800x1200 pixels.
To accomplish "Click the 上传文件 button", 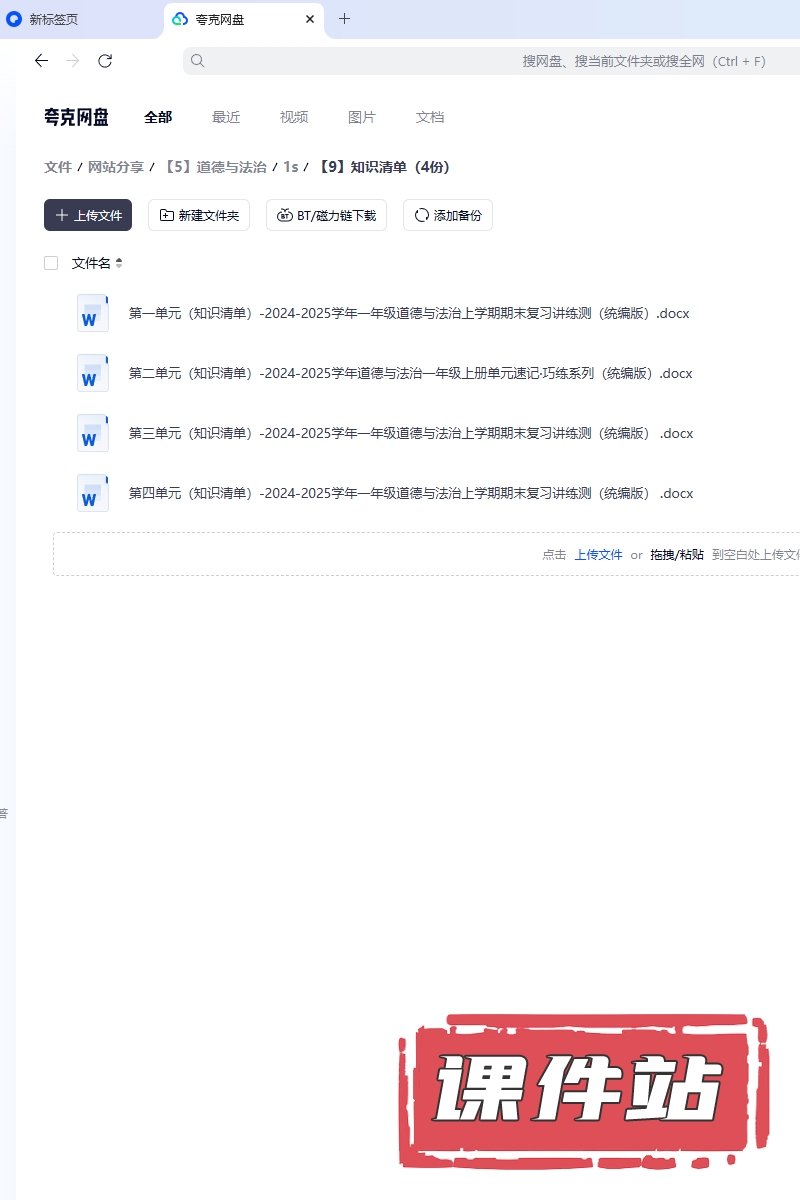I will pos(88,215).
